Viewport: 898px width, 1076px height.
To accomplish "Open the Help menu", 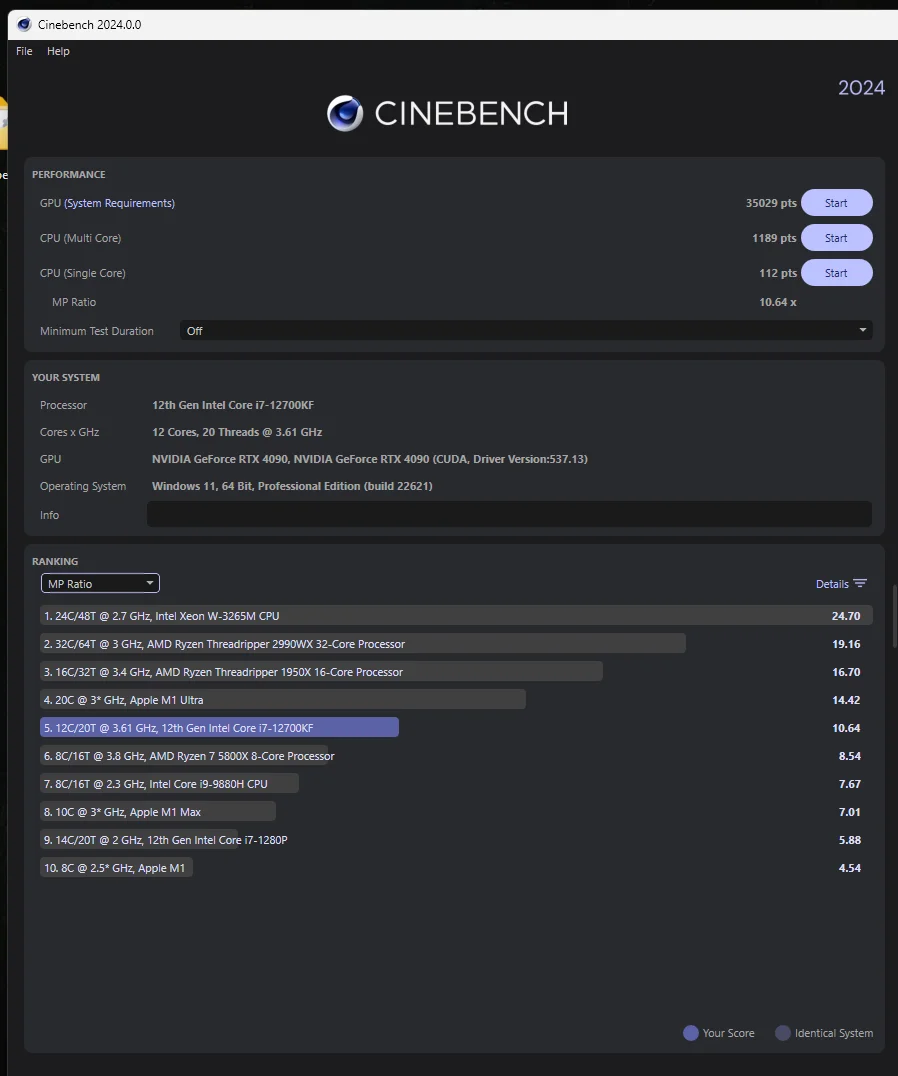I will [58, 51].
